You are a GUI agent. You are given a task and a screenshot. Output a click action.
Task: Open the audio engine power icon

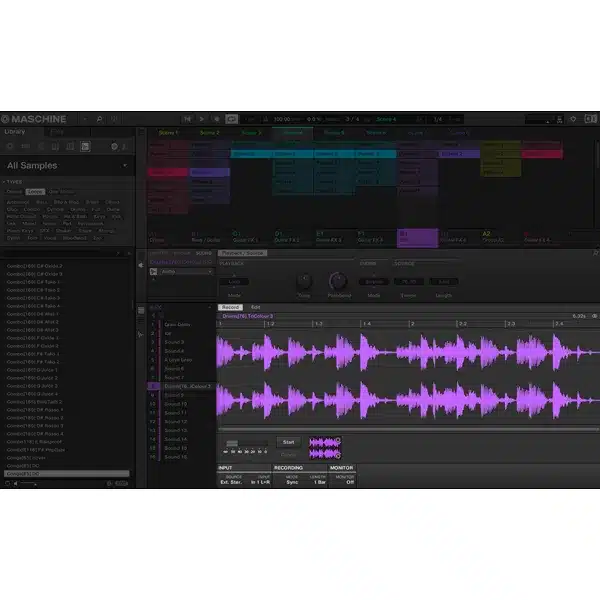point(573,119)
